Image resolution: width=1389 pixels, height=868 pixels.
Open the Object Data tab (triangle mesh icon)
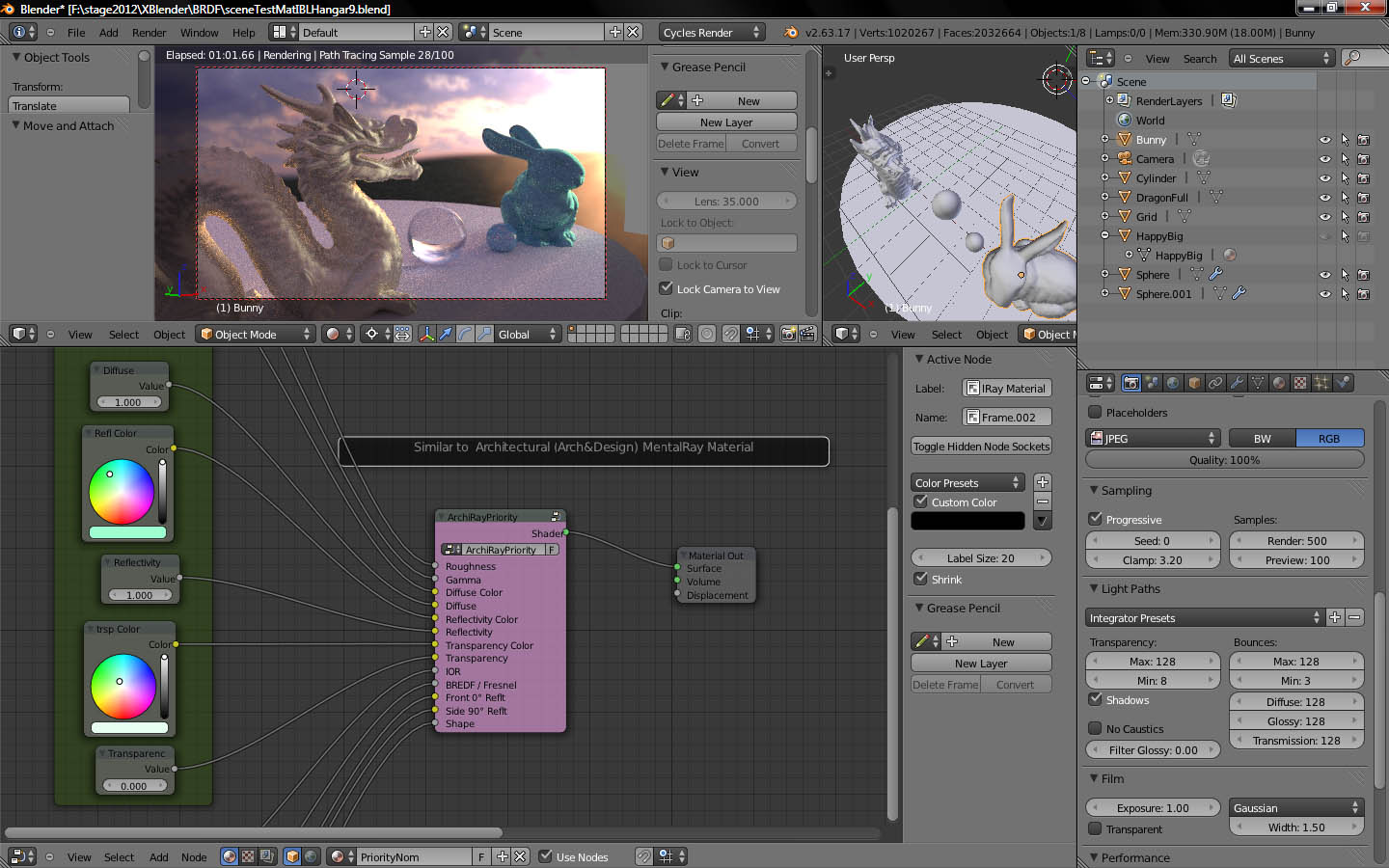point(1258,383)
